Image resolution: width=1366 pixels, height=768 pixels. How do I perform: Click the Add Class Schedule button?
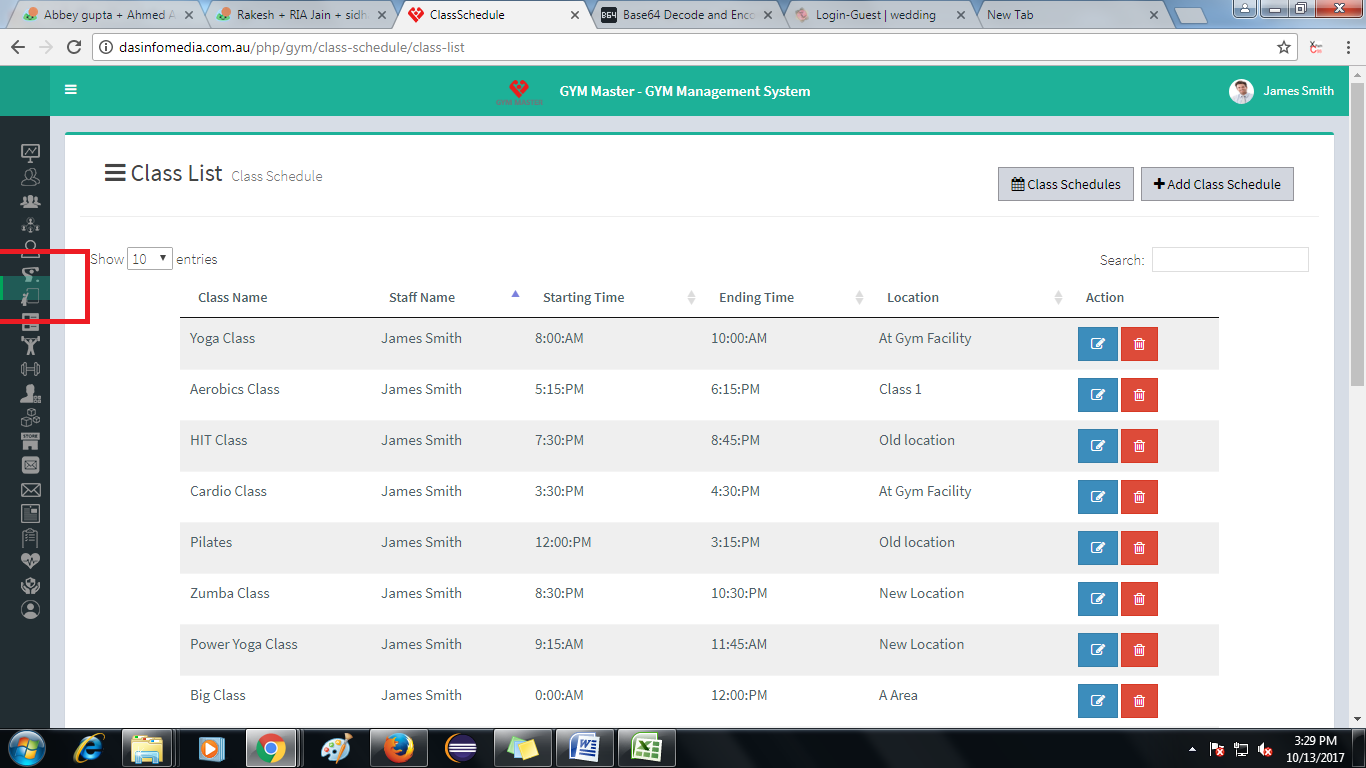(x=1217, y=184)
